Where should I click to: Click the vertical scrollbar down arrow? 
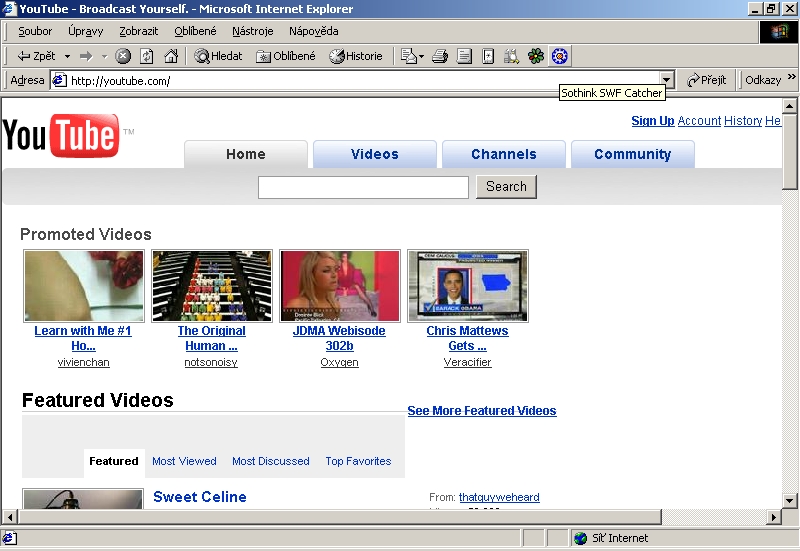tap(789, 500)
